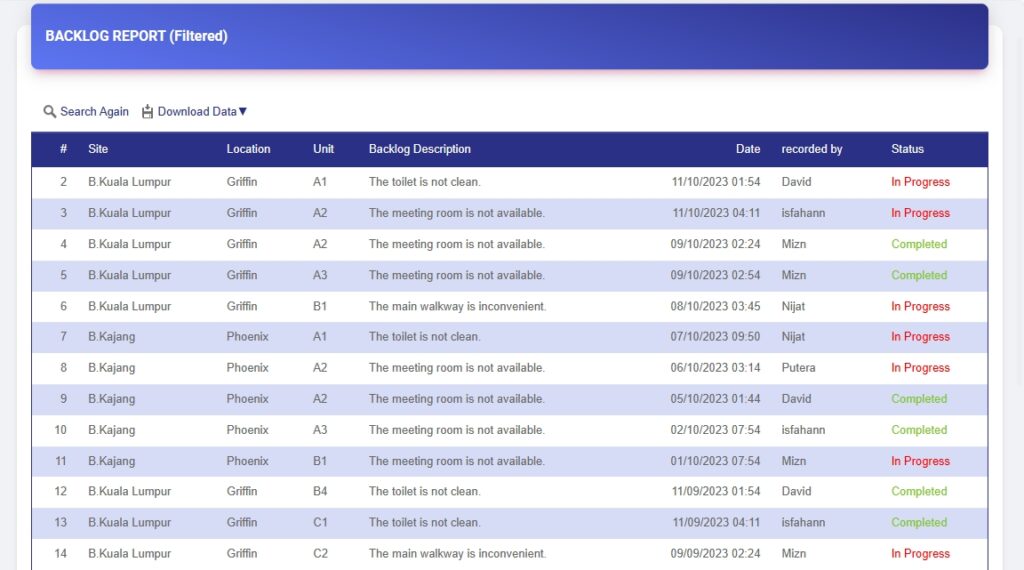Select In Progress status in row 11

920,461
